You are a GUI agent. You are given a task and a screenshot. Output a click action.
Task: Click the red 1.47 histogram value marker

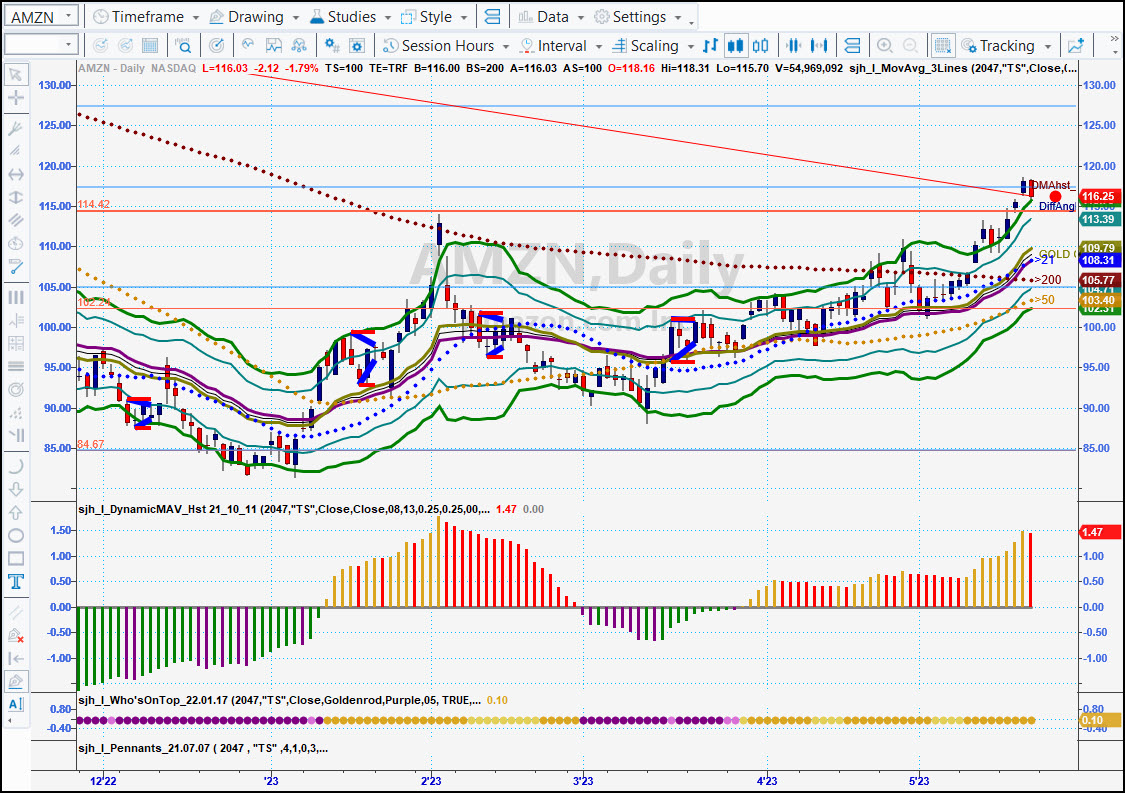click(1100, 532)
